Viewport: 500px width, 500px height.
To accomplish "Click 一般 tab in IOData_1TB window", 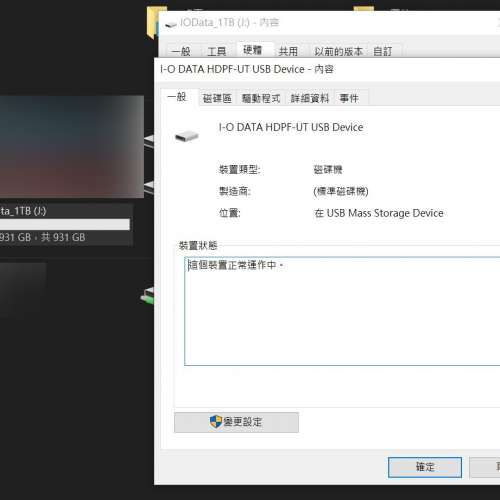I will click(181, 51).
